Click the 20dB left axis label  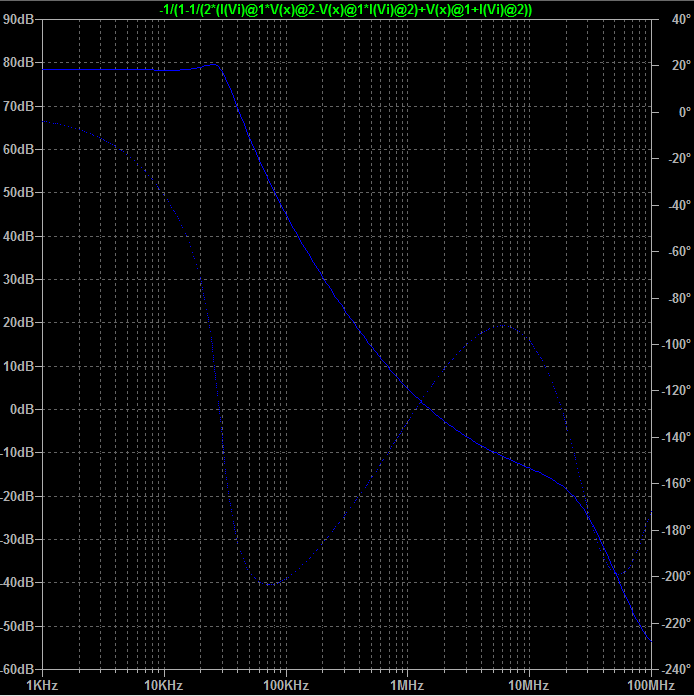pos(18,322)
